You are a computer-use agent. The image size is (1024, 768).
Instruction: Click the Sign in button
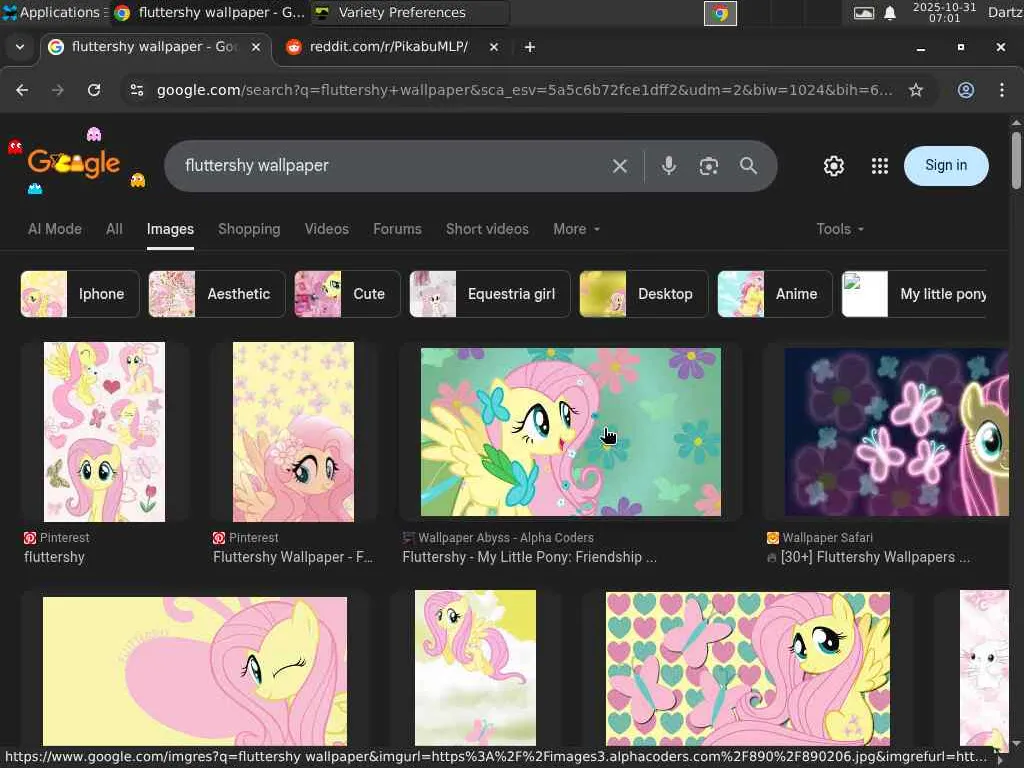(x=946, y=166)
